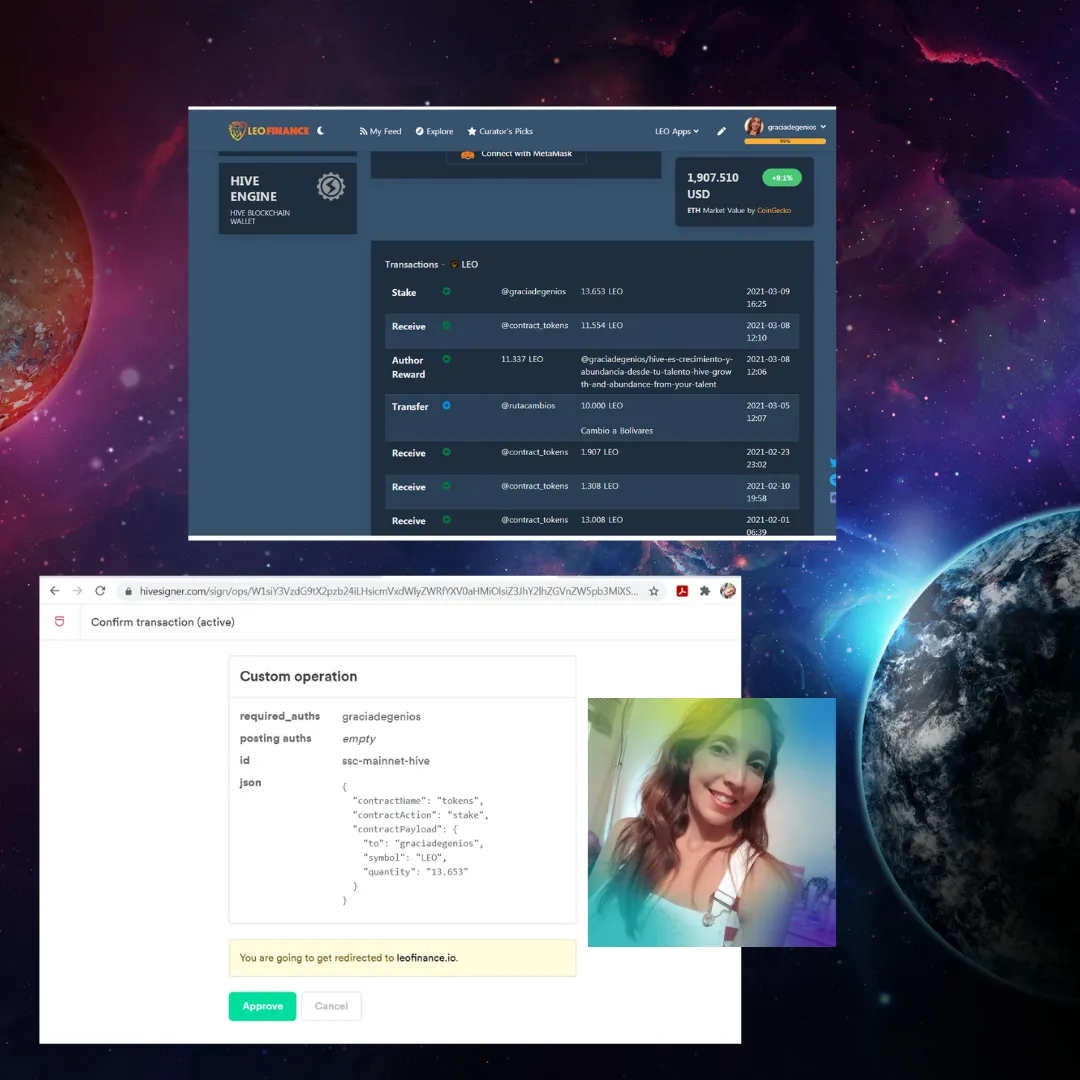The height and width of the screenshot is (1080, 1080).
Task: Click the LEO token icon in Transactions
Action: (x=454, y=264)
